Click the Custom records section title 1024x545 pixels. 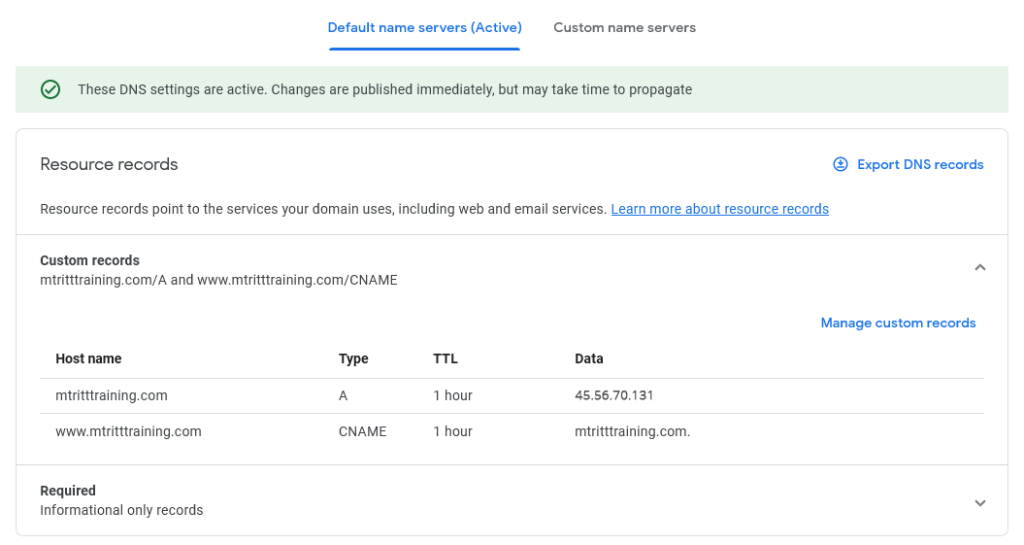point(90,260)
